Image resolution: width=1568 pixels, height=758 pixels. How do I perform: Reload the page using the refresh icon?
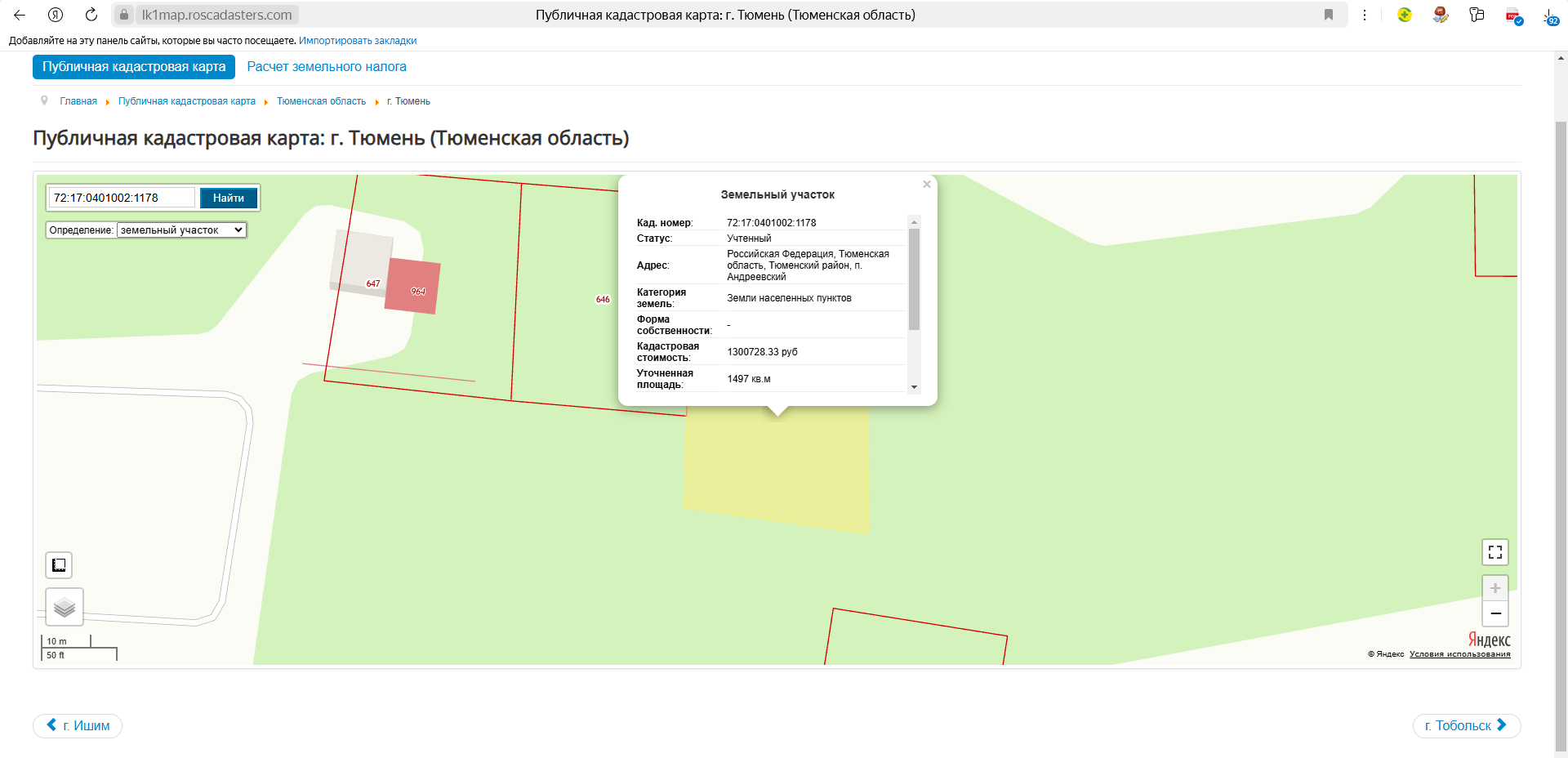point(91,15)
